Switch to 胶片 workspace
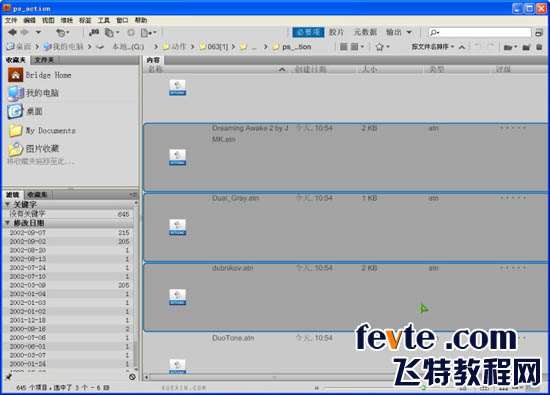 click(x=336, y=32)
